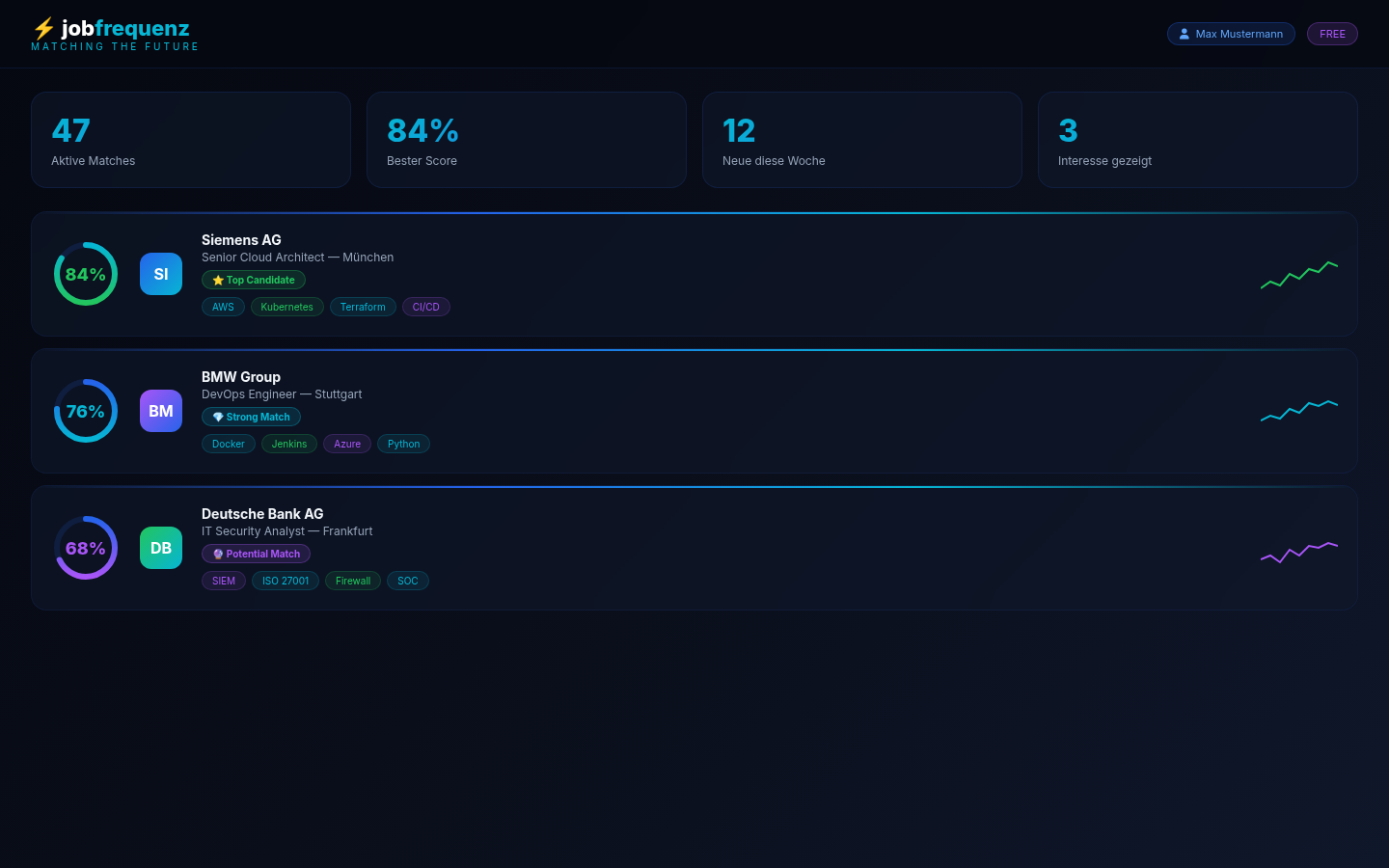Select the Kubernetes skill tag
The height and width of the screenshot is (868, 1389).
(x=286, y=307)
